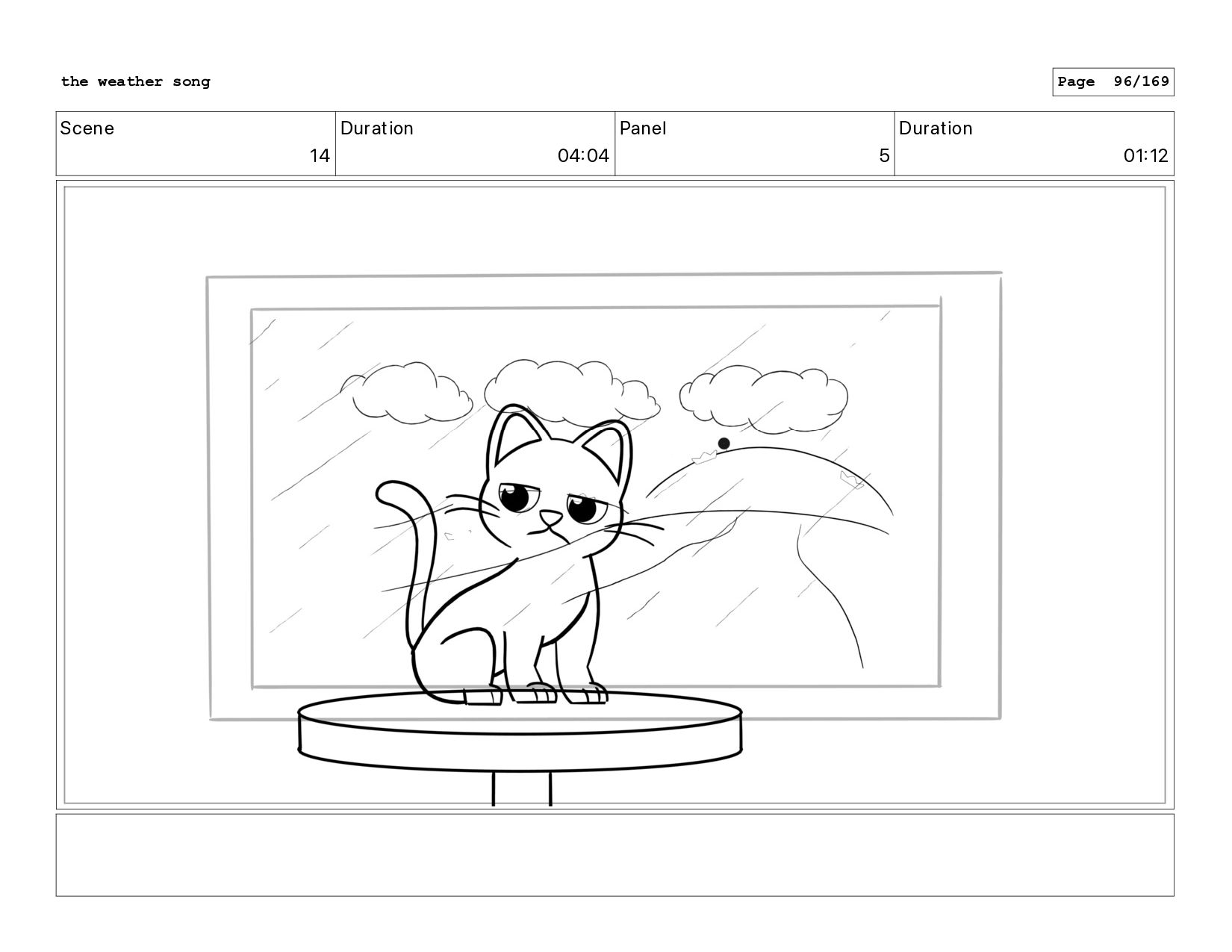Click the 'Page 96/169' page indicator

[1113, 81]
